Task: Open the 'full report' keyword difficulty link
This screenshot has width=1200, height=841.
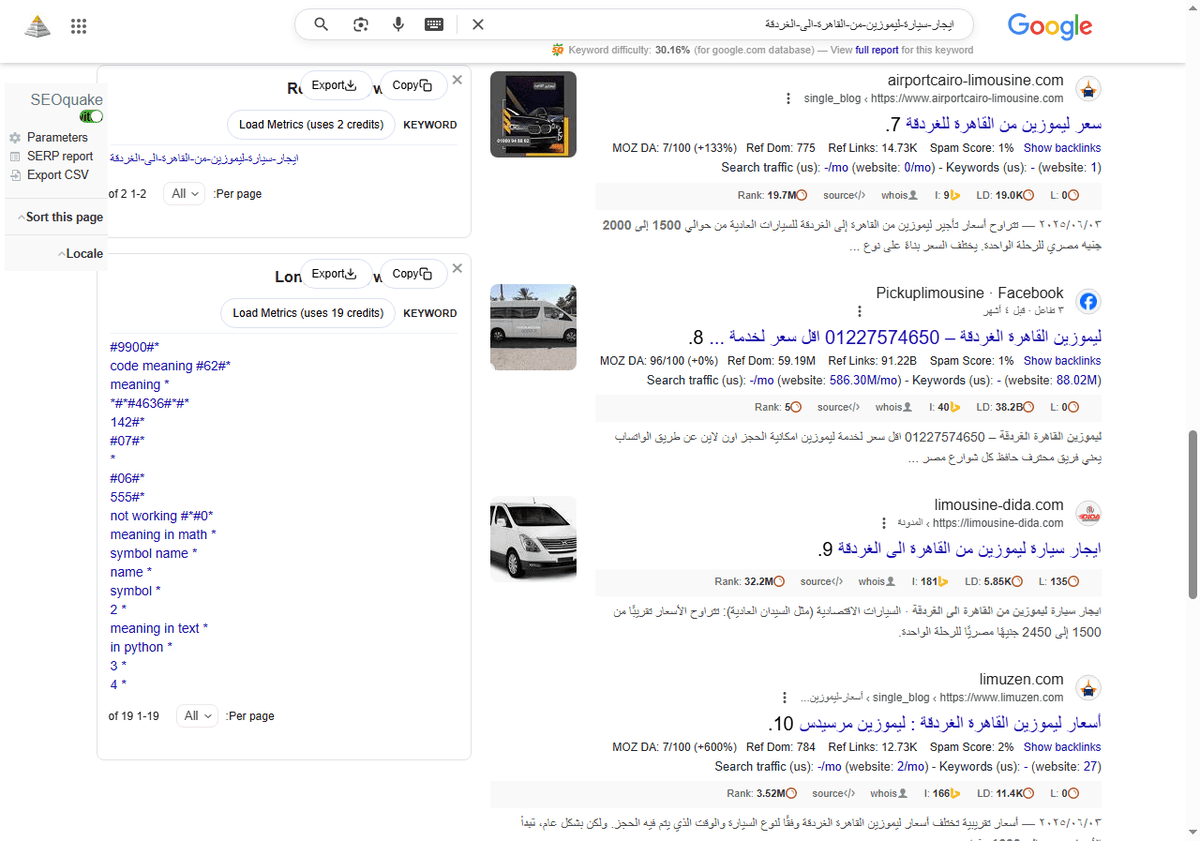Action: click(876, 48)
